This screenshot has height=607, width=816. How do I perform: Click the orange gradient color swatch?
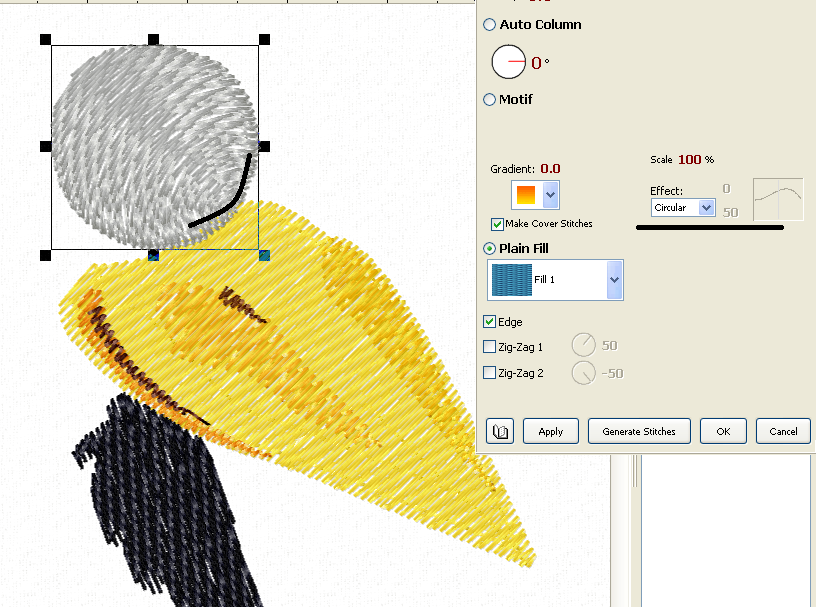point(525,194)
